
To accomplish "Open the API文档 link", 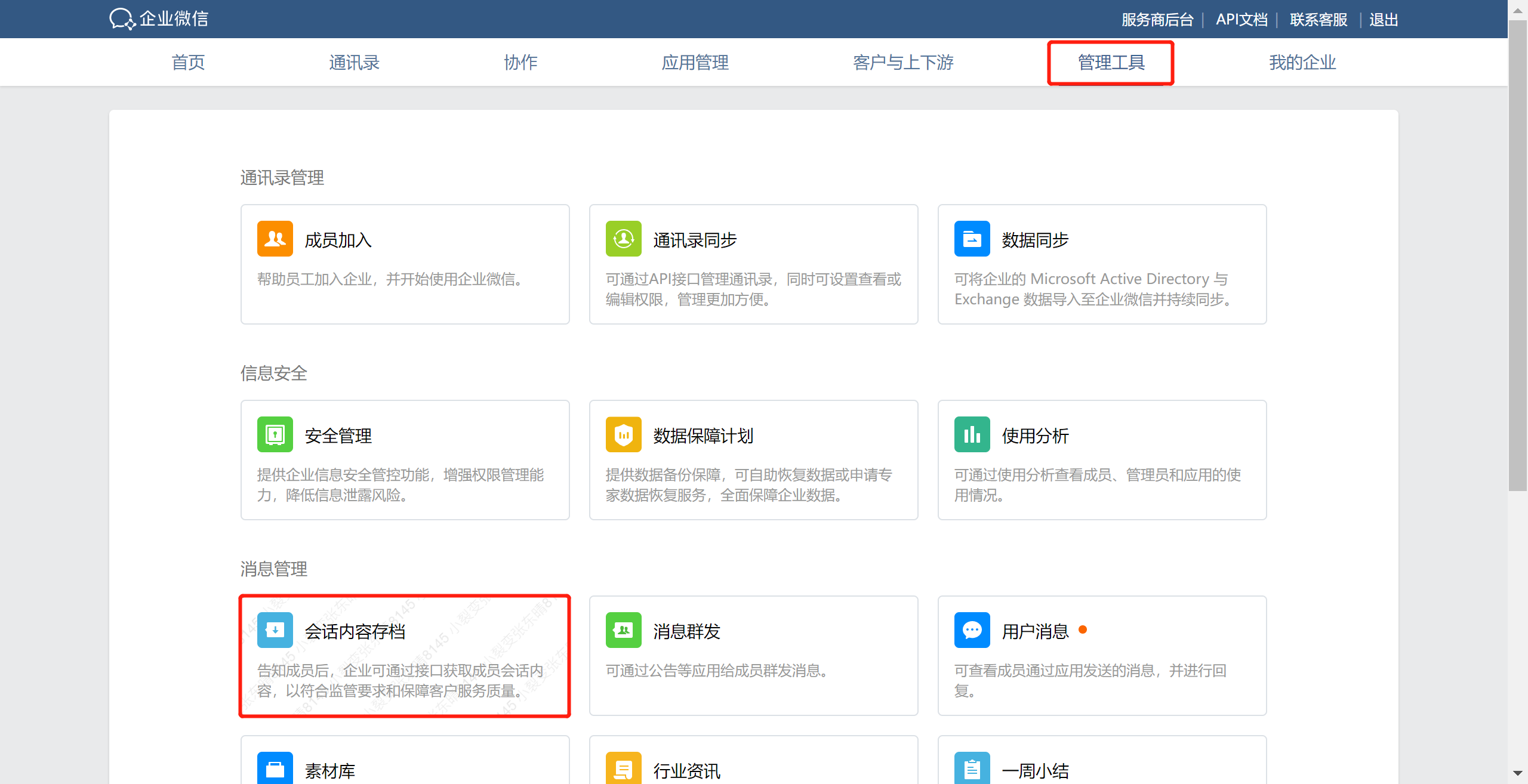I will (1241, 20).
